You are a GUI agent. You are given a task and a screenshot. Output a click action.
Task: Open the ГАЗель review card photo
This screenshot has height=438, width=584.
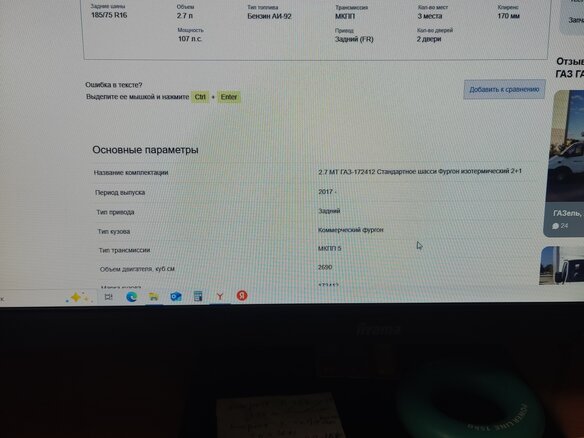[565, 146]
